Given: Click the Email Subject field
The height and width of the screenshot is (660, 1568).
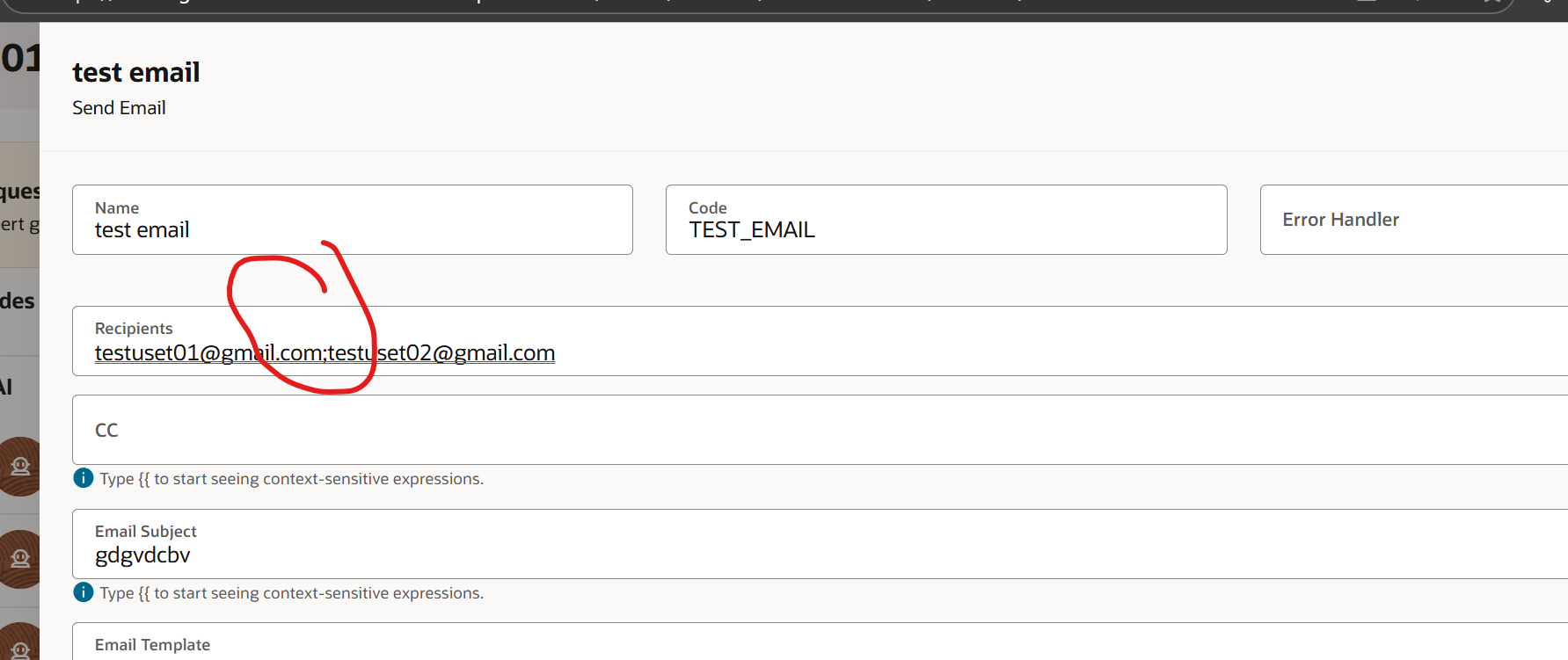Looking at the screenshot, I should pos(820,544).
